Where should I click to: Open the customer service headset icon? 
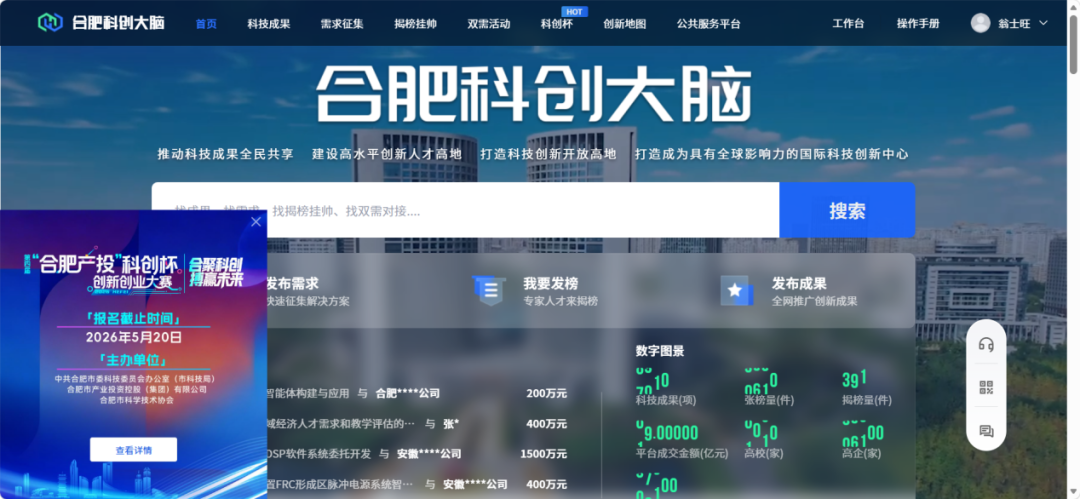pos(986,344)
